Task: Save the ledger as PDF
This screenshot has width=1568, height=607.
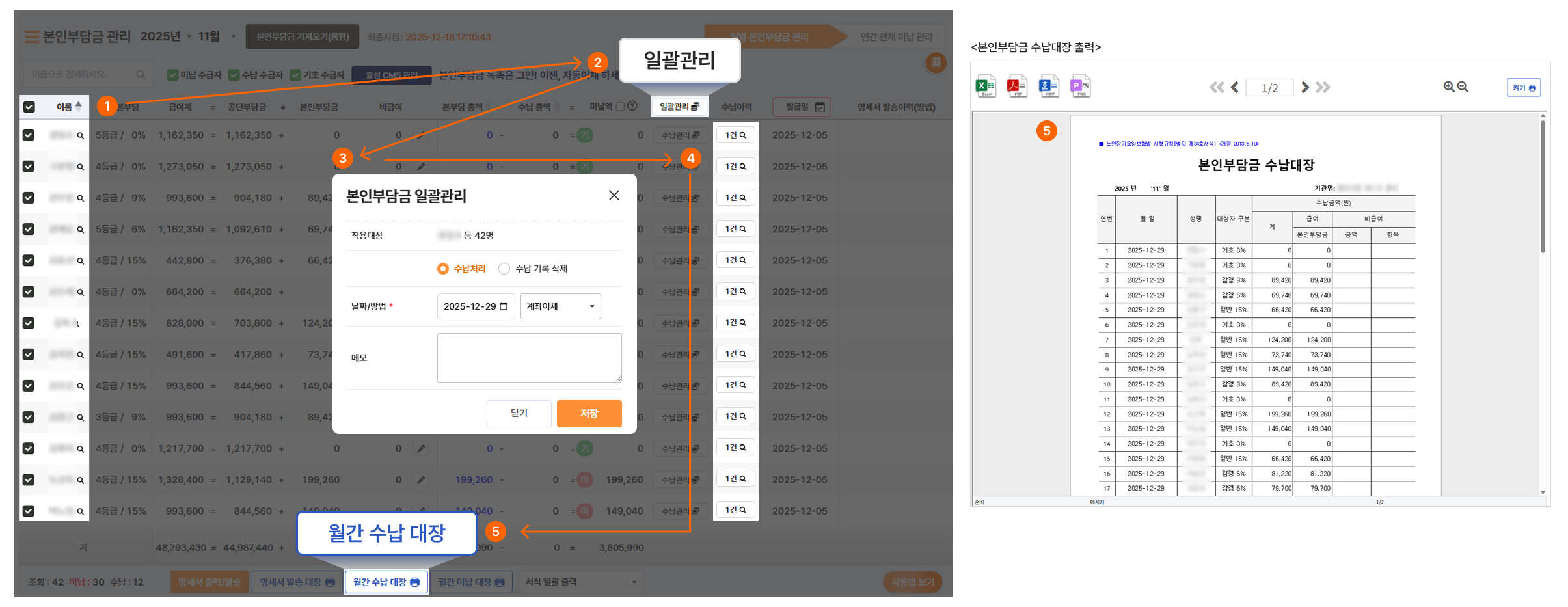Action: (x=1016, y=86)
